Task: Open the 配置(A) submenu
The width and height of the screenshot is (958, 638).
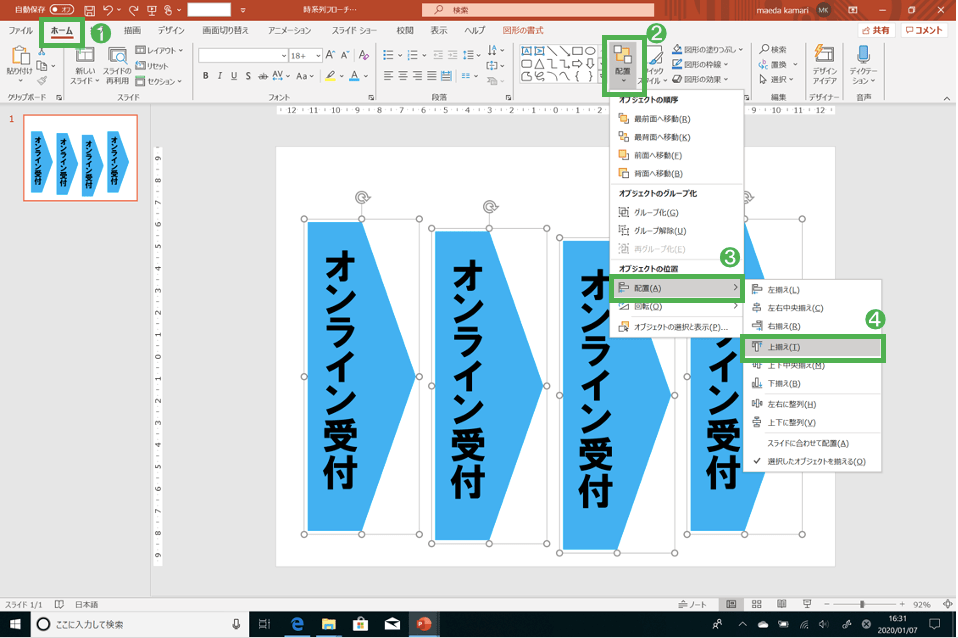Action: (x=677, y=288)
